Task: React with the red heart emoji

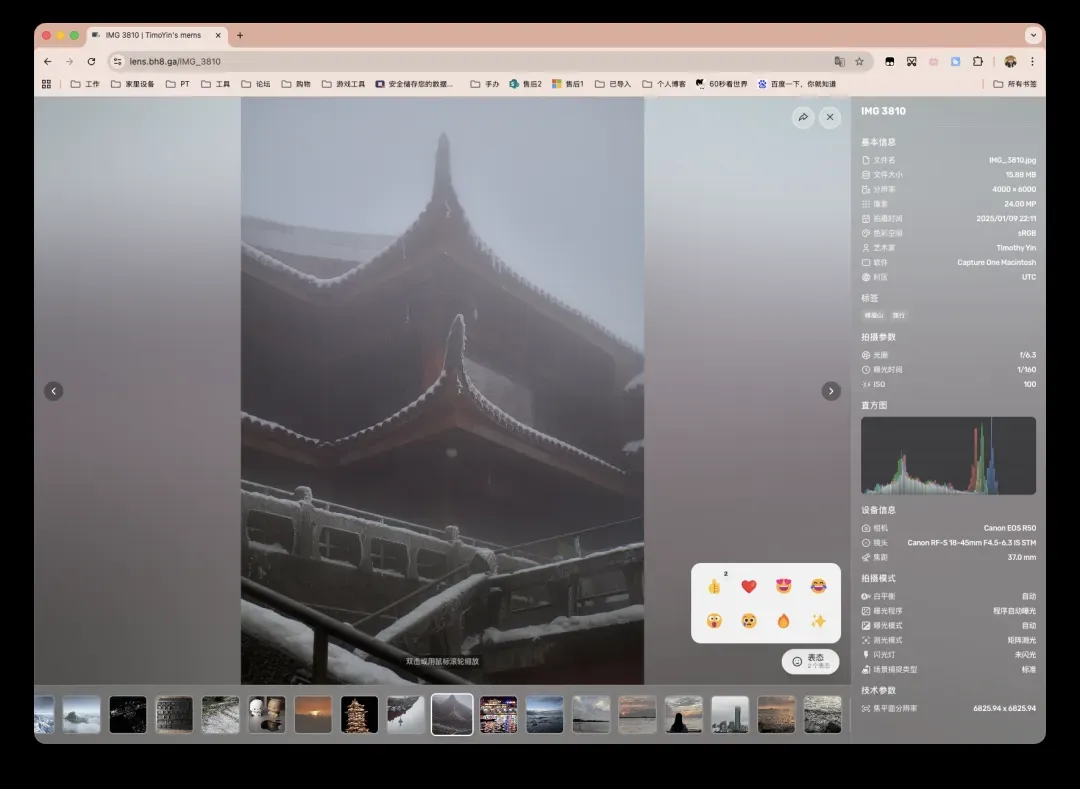Action: (749, 586)
